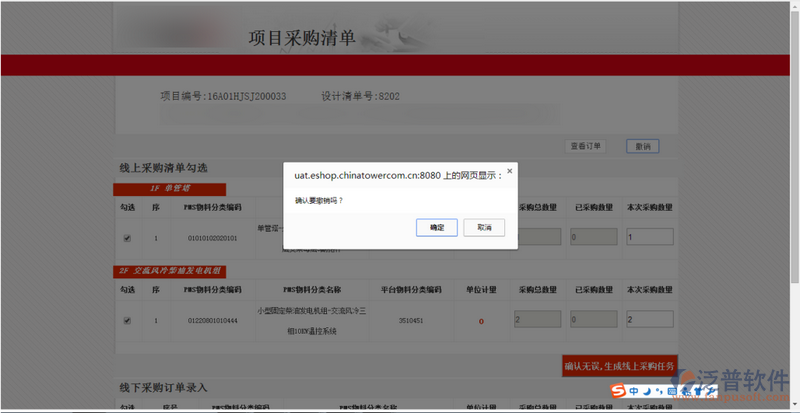Toggle punctuation mode on IME toolbar

(x=657, y=390)
